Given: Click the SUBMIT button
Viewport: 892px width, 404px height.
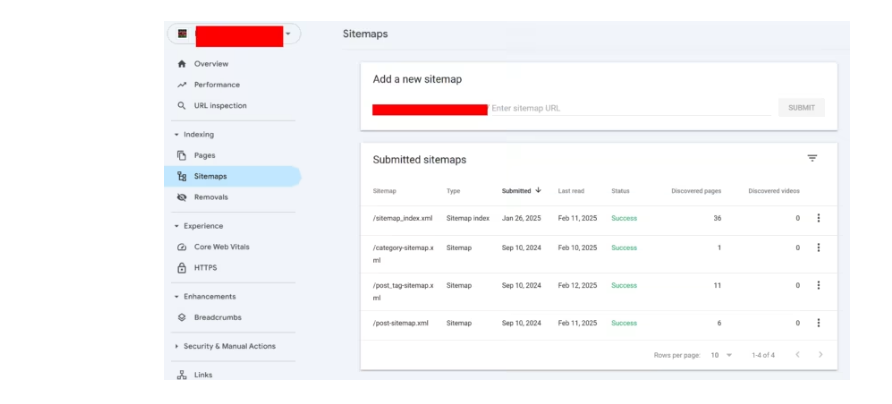Looking at the screenshot, I should [x=801, y=108].
